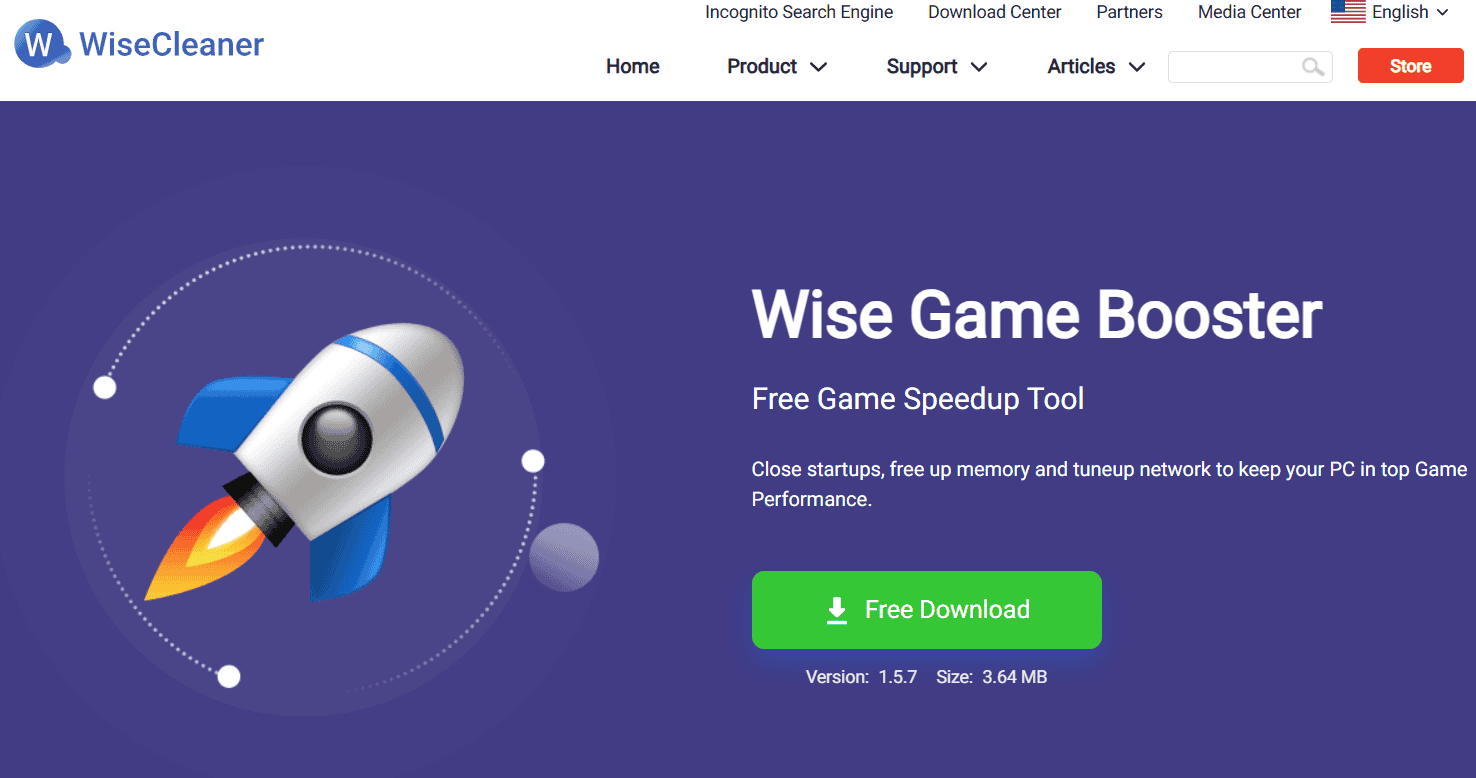This screenshot has width=1476, height=778.
Task: Click the Free Download button
Action: 927,610
